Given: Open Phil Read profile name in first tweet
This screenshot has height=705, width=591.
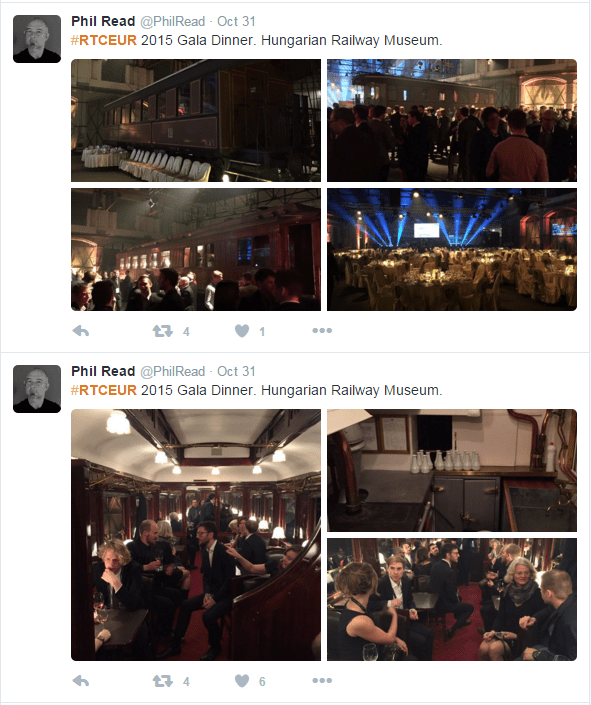Looking at the screenshot, I should (x=103, y=21).
